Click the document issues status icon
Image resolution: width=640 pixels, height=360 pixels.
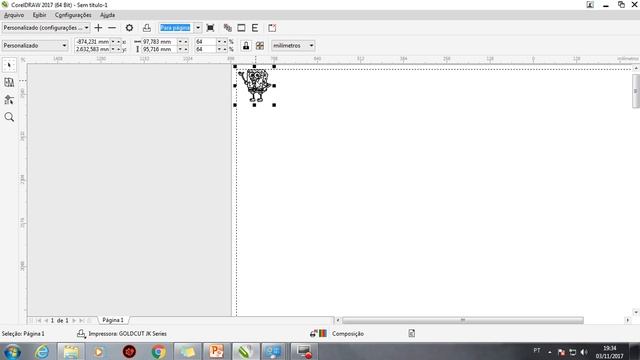point(411,333)
